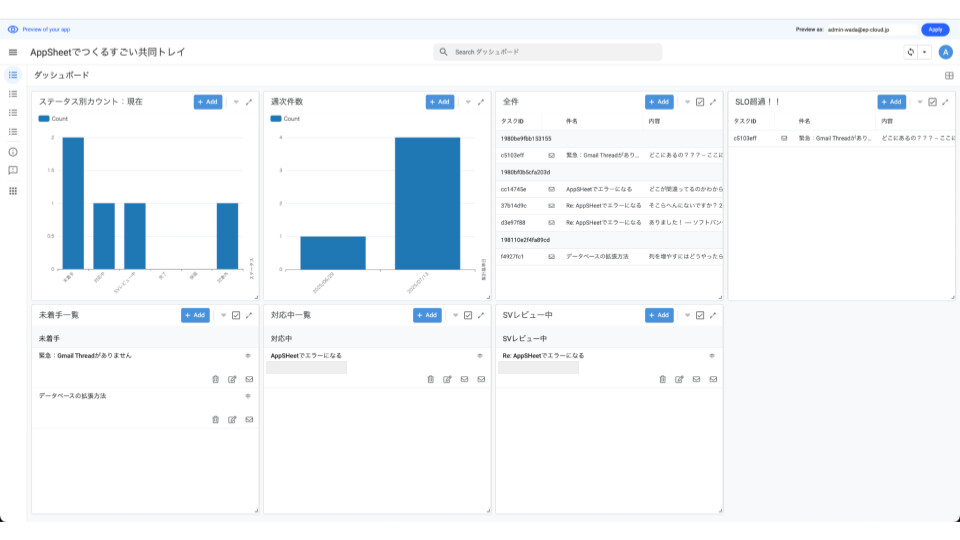
Task: Open the dropdown arrow beside the sync icon
Action: [924, 53]
